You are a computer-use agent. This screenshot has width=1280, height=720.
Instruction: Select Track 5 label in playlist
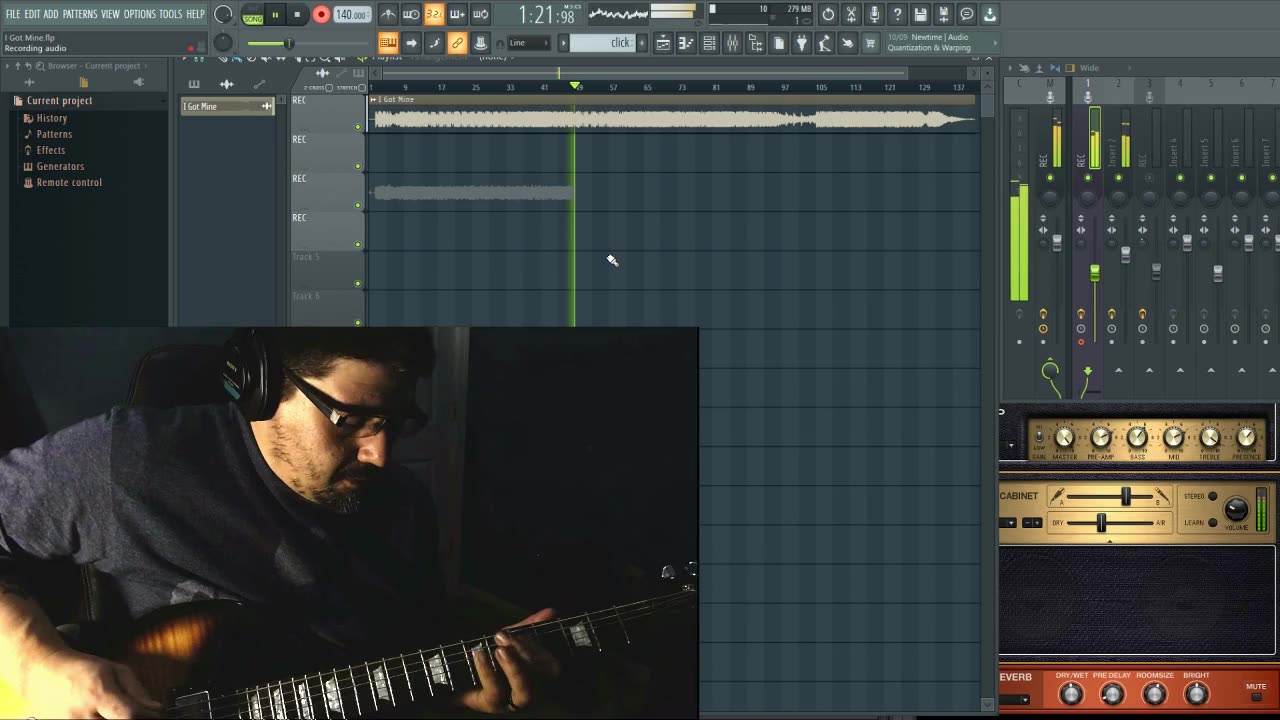306,257
